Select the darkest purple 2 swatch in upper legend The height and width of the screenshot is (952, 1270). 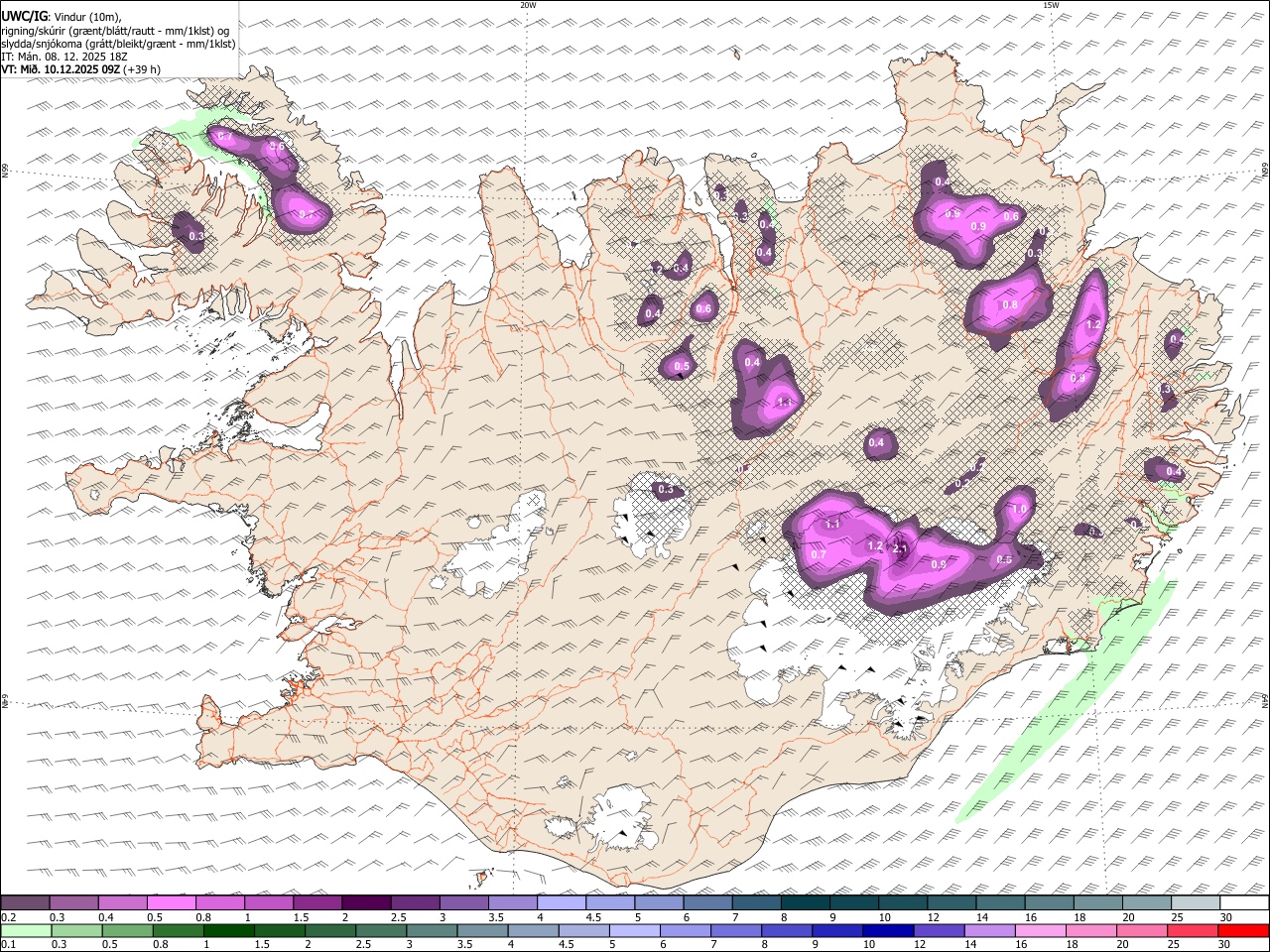click(x=367, y=902)
